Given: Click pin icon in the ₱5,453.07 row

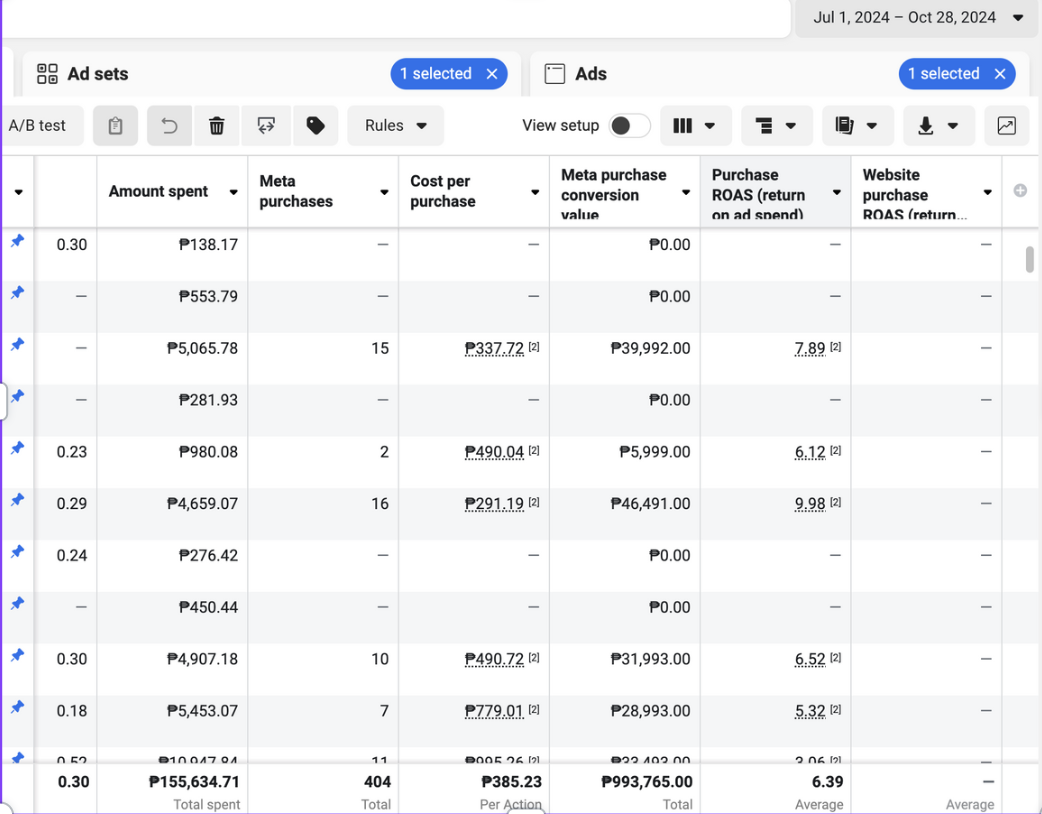Looking at the screenshot, I should [17, 708].
